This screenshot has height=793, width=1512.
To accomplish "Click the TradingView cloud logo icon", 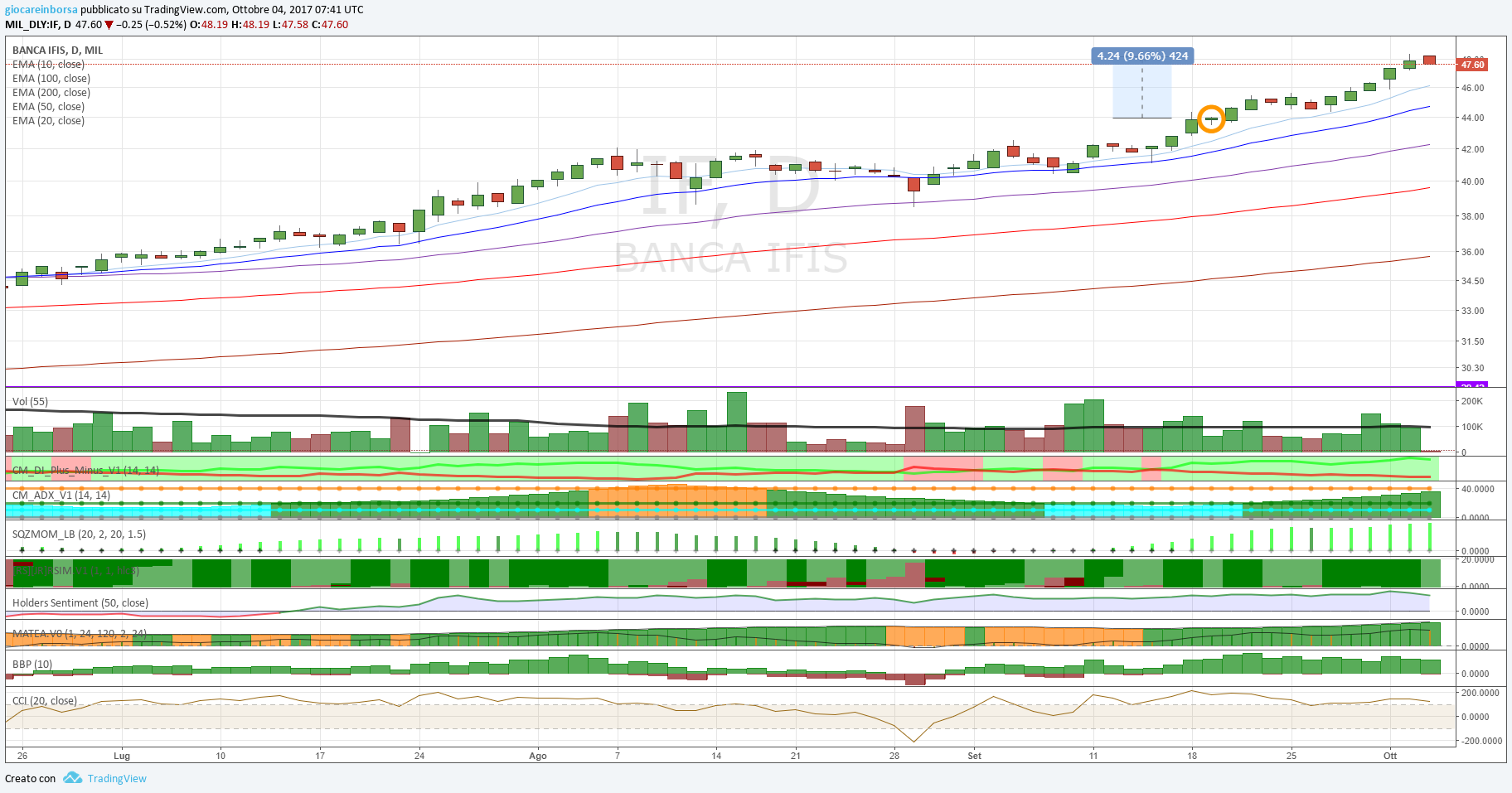I will [73, 777].
